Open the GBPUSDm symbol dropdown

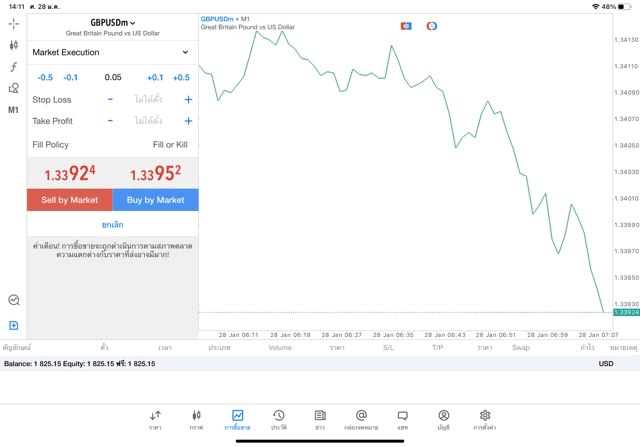tap(113, 23)
